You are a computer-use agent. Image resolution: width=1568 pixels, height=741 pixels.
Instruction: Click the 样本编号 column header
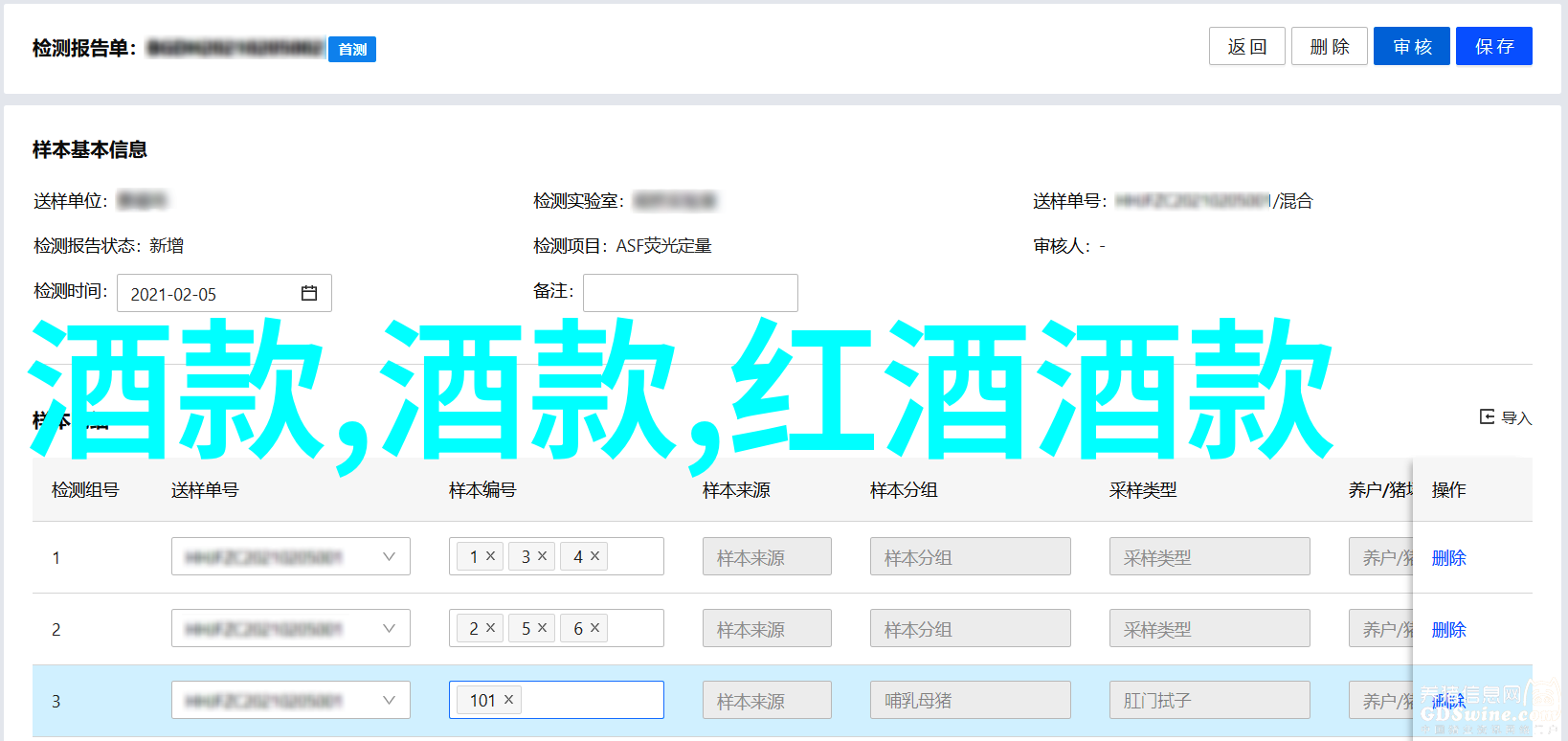coord(482,489)
